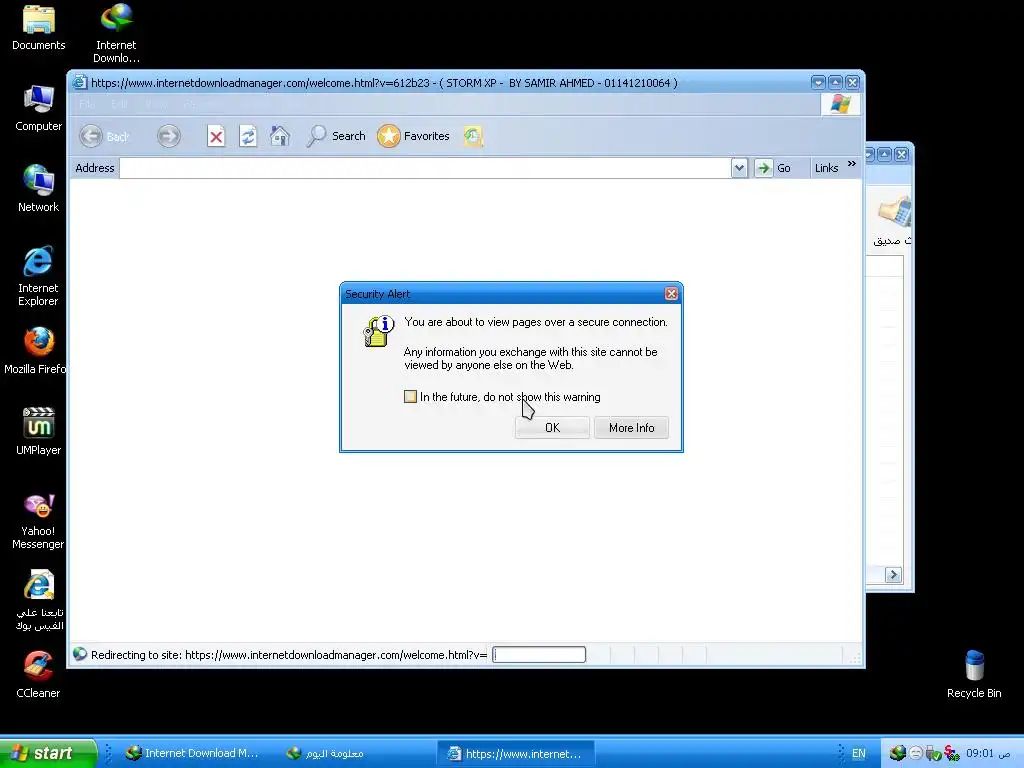Click the status bar redirecting globe icon
1024x768 pixels.
click(80, 654)
